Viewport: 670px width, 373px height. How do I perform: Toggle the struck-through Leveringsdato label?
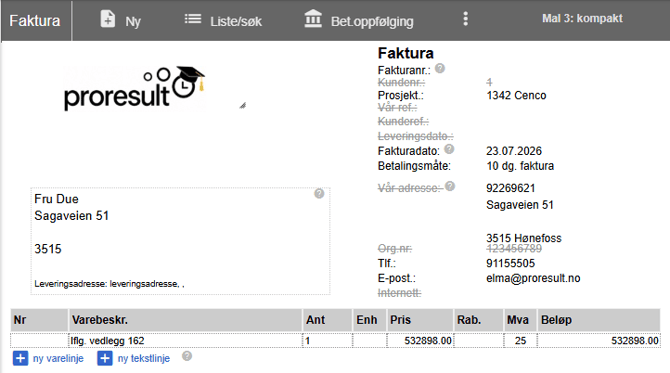(415, 136)
